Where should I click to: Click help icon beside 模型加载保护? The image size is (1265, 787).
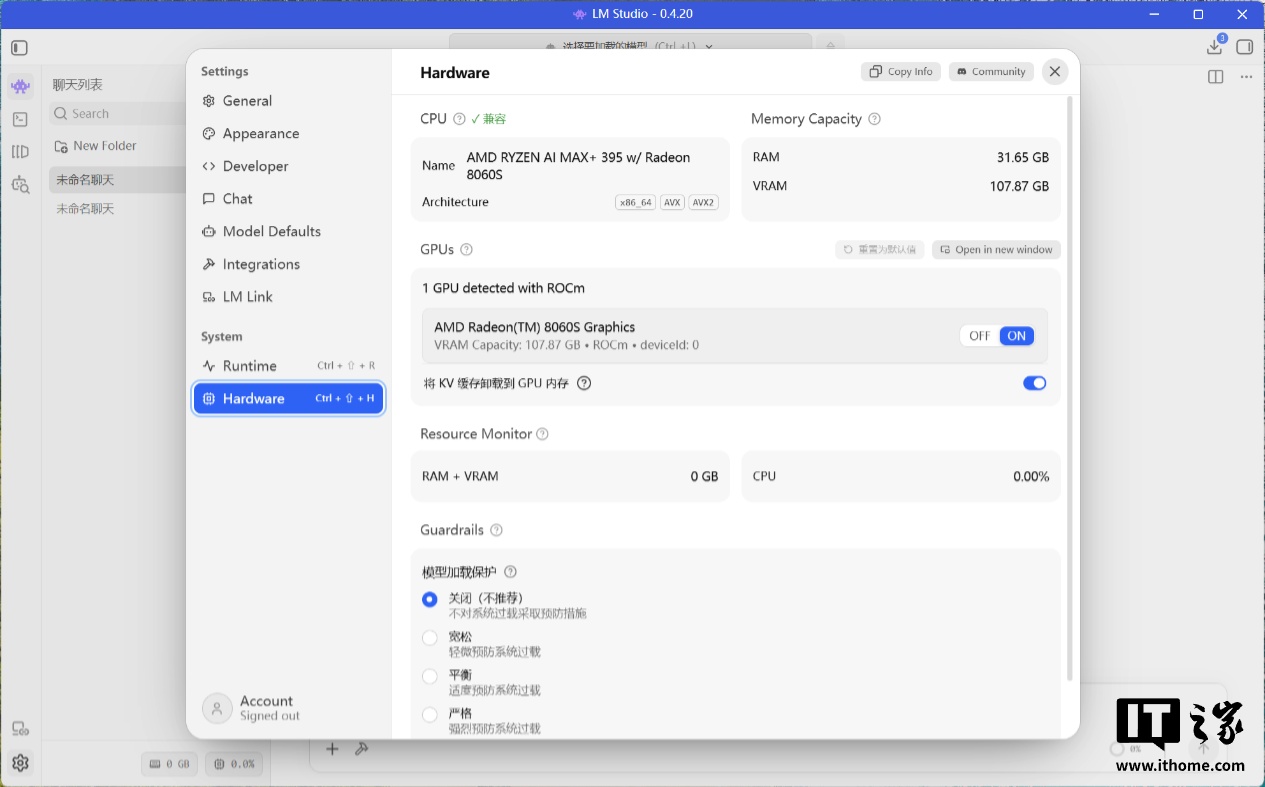[x=510, y=572]
